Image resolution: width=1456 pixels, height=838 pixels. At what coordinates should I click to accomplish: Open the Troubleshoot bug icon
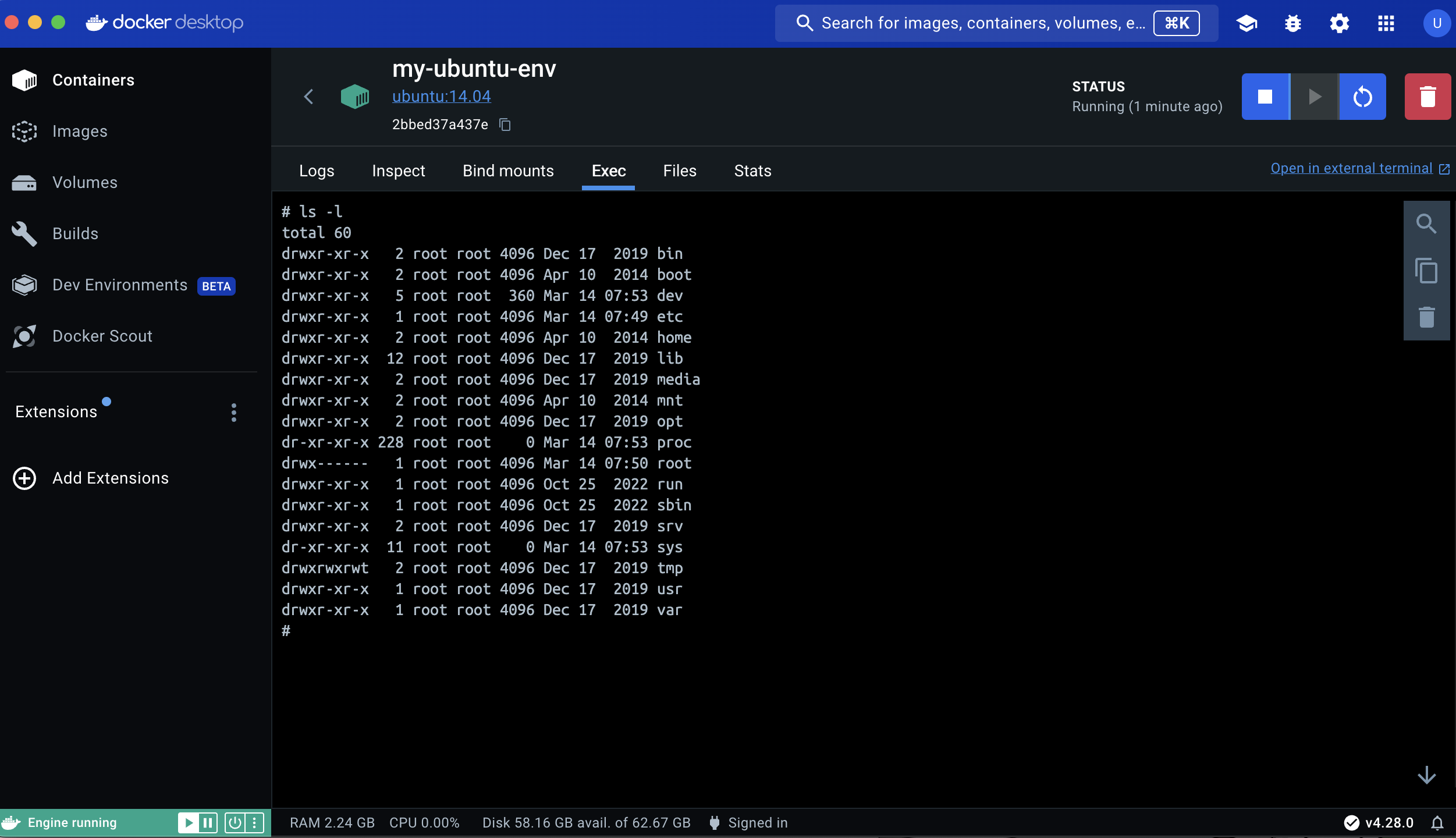coord(1293,23)
